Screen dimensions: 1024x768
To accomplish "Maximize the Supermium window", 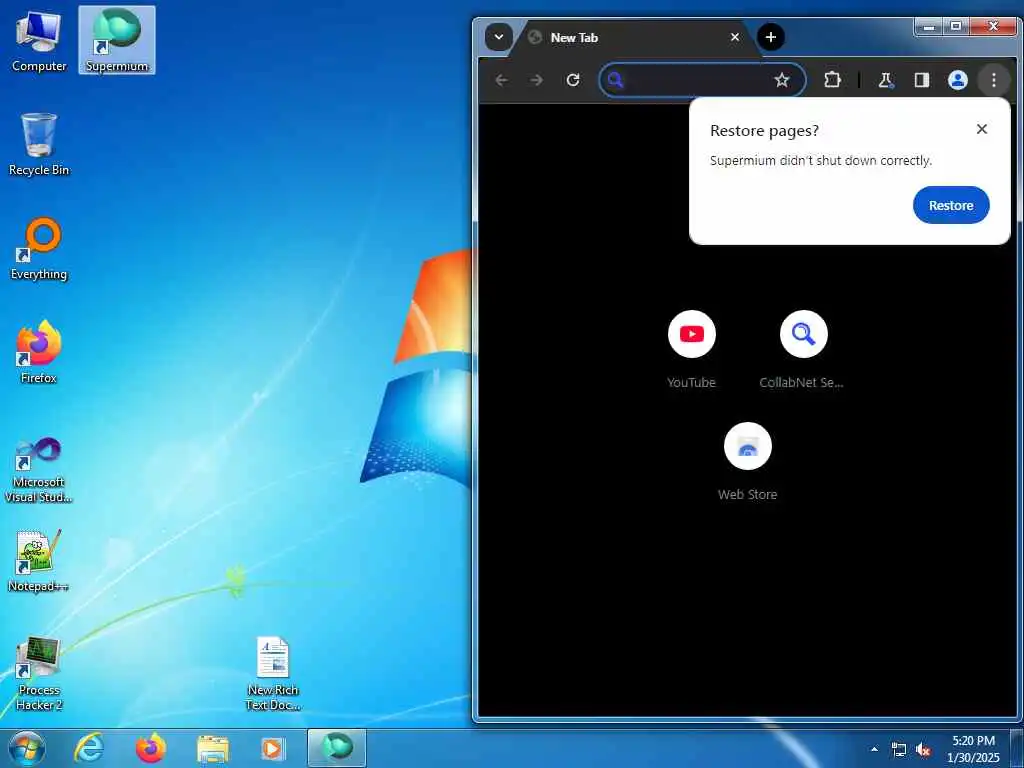I will (x=956, y=27).
